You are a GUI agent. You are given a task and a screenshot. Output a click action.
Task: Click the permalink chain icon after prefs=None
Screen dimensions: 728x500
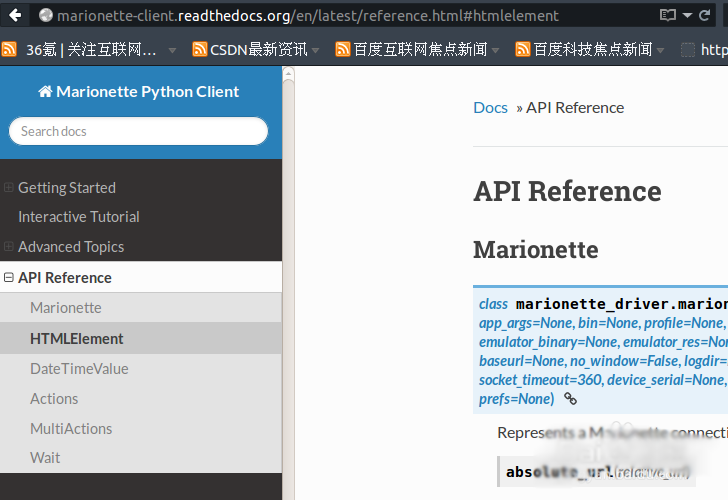(x=570, y=399)
